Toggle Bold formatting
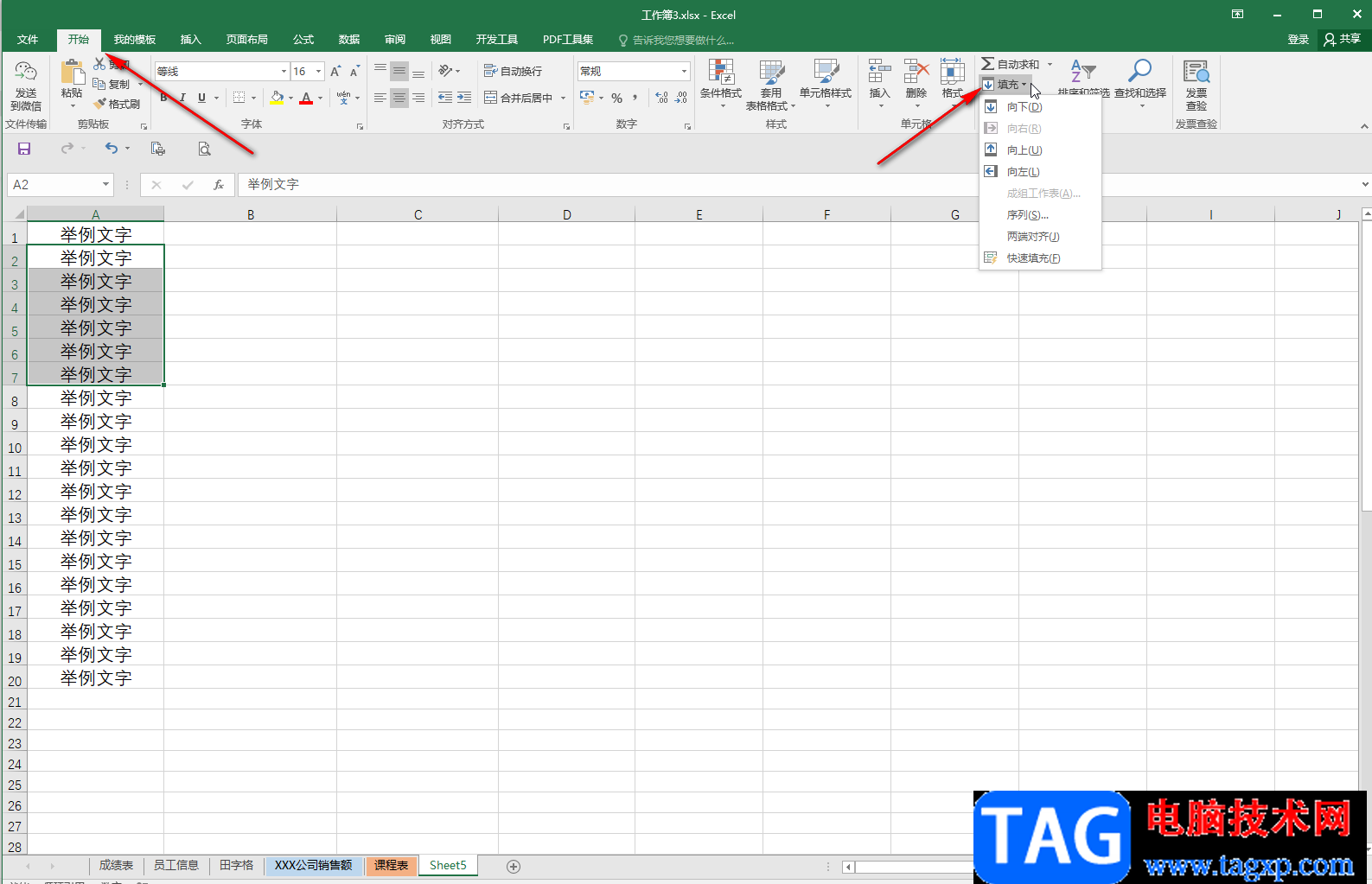 163,98
